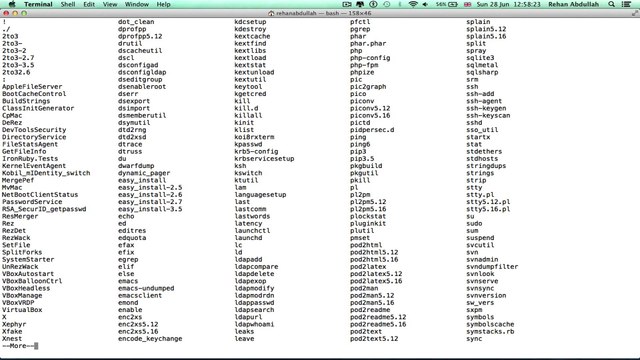Click the 'encode_keychange' entry
The height and width of the screenshot is (360, 640).
[150, 339]
